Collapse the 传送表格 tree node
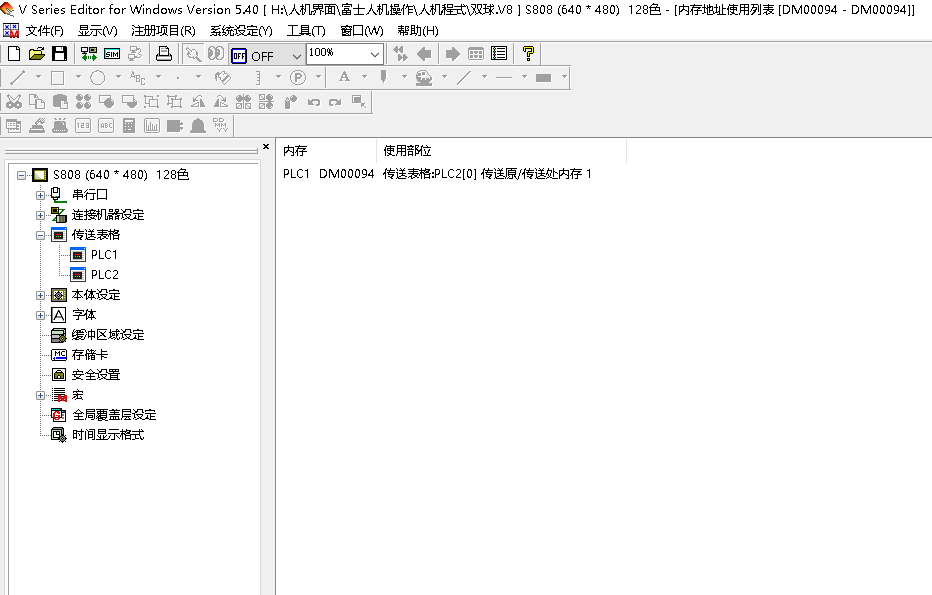Image resolution: width=932 pixels, height=595 pixels. (x=41, y=235)
